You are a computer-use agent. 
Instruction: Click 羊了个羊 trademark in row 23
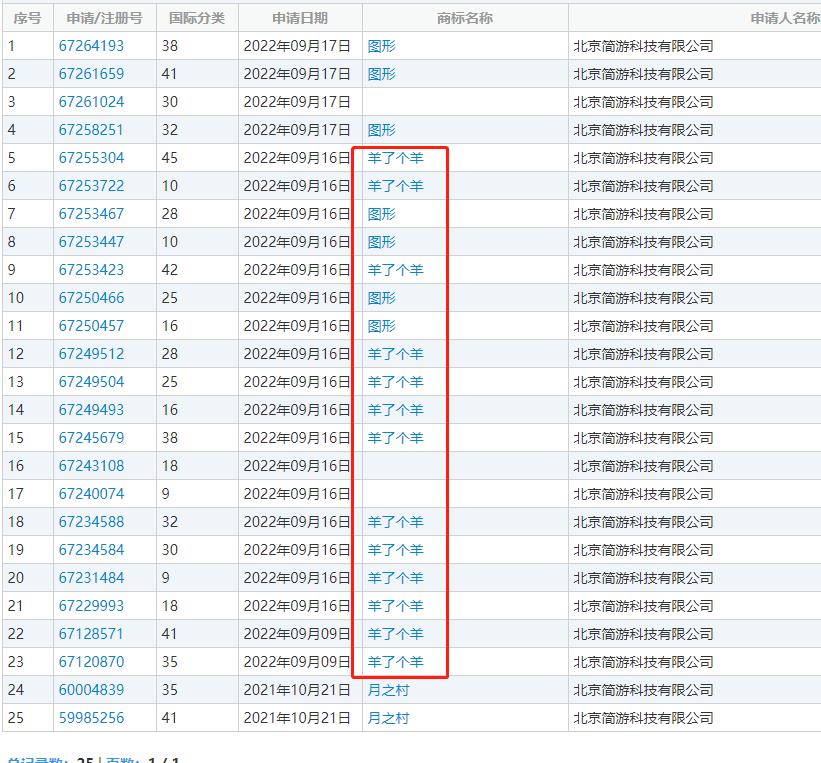coord(395,662)
